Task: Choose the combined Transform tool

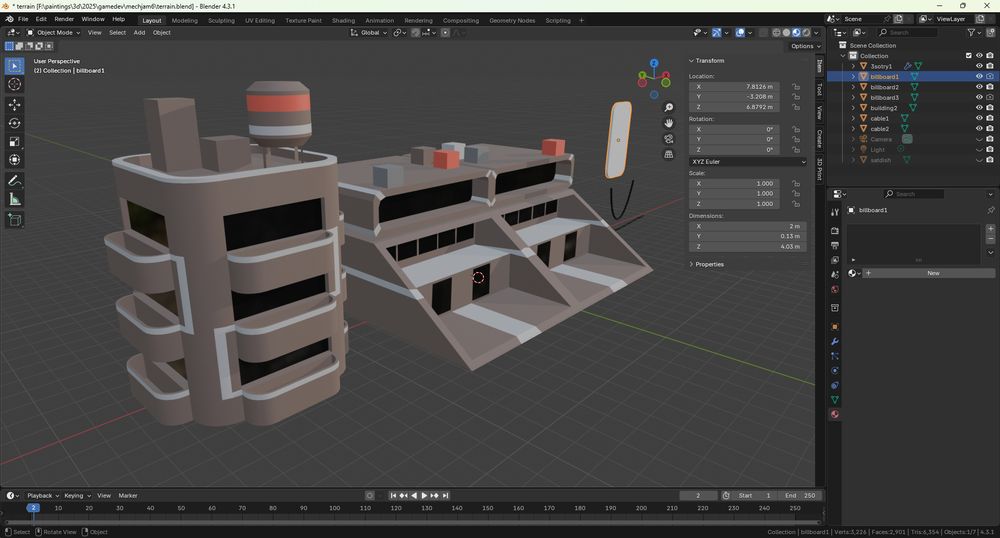Action: (x=15, y=160)
